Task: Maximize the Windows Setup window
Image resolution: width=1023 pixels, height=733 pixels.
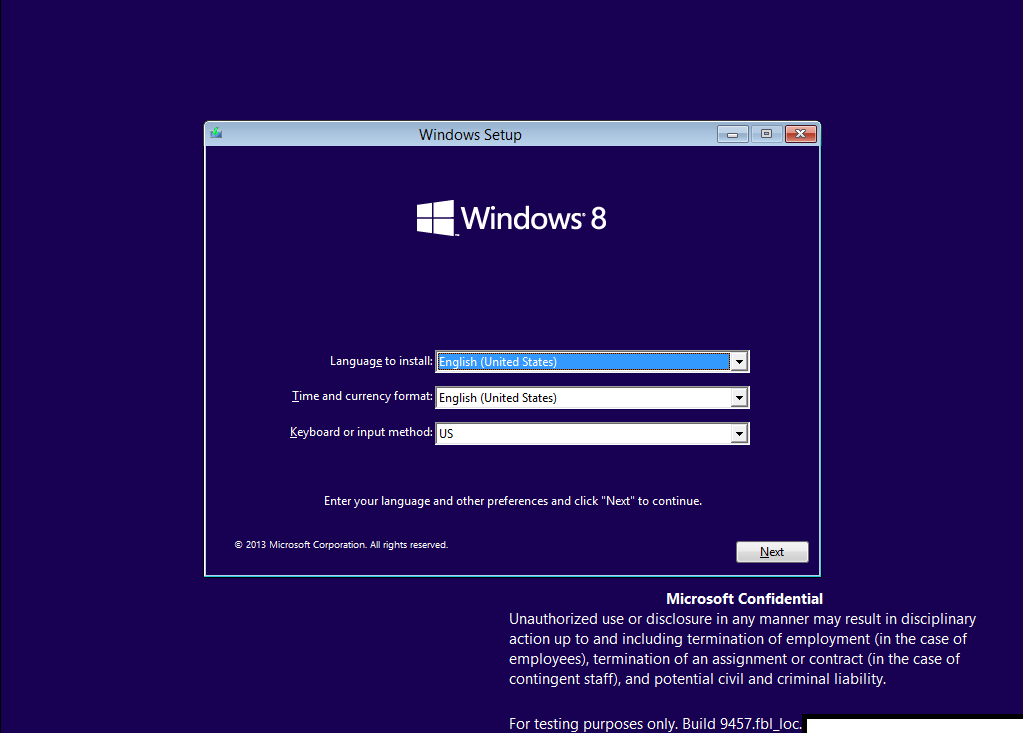Action: tap(767, 134)
